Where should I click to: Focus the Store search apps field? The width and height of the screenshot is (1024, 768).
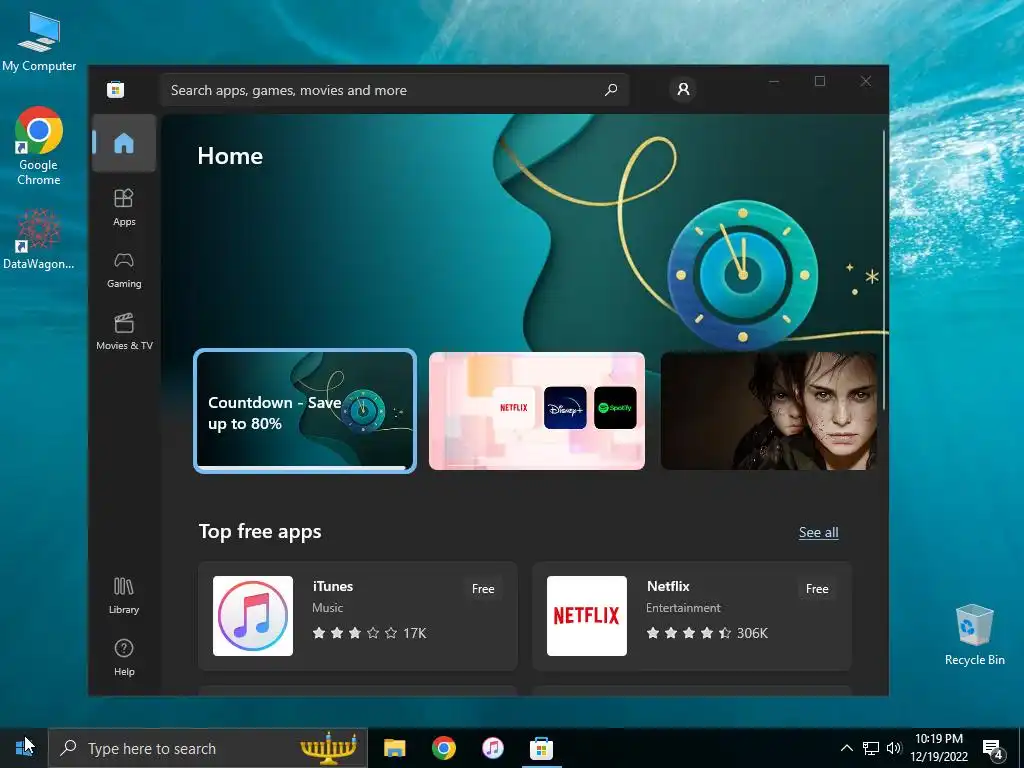[x=394, y=89]
